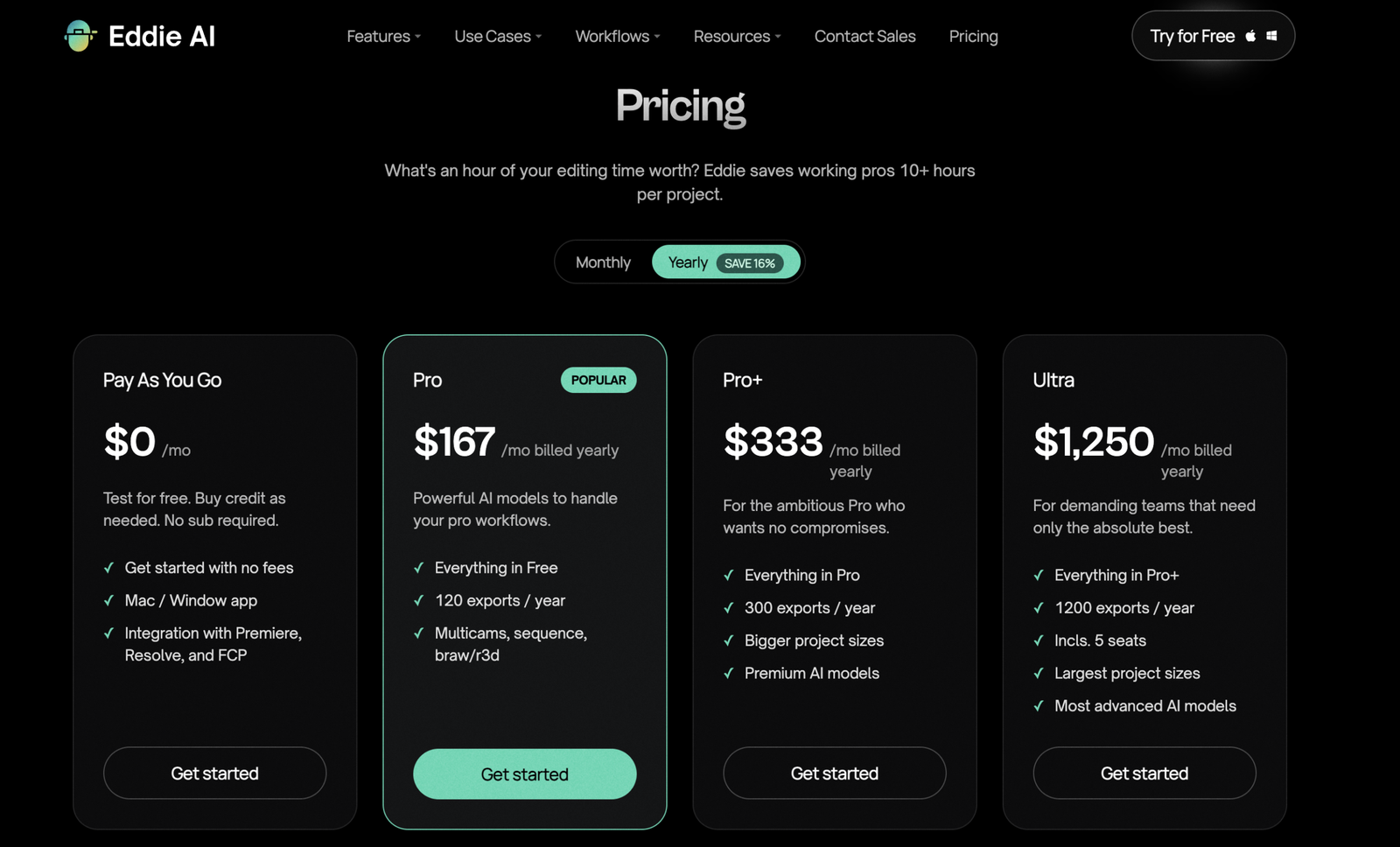Click the Windows icon in Try for Free
Viewport: 1400px width, 847px height.
pyautogui.click(x=1271, y=36)
